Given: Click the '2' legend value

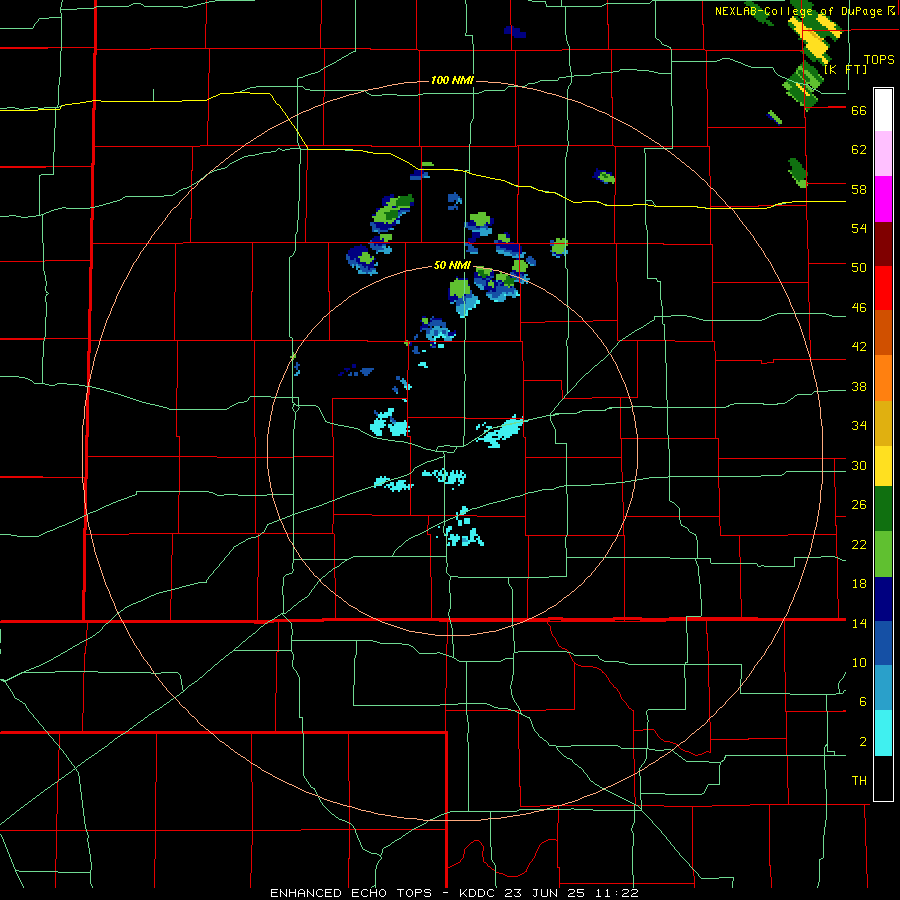Looking at the screenshot, I should click(x=863, y=742).
